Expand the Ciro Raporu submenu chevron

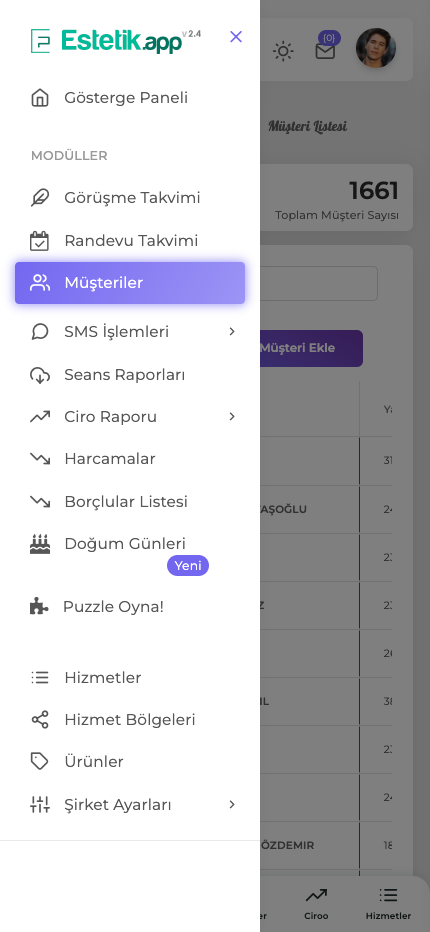(232, 417)
